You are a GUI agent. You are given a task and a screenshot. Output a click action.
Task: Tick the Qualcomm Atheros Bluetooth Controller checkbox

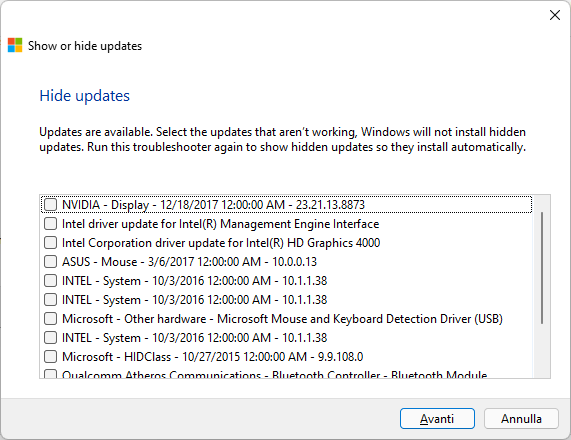tap(51, 374)
